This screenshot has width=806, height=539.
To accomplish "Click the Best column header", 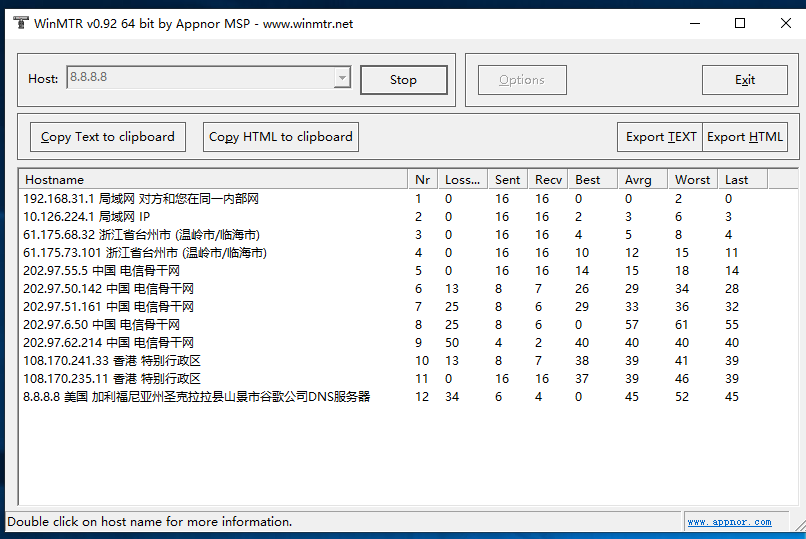I will pyautogui.click(x=593, y=180).
